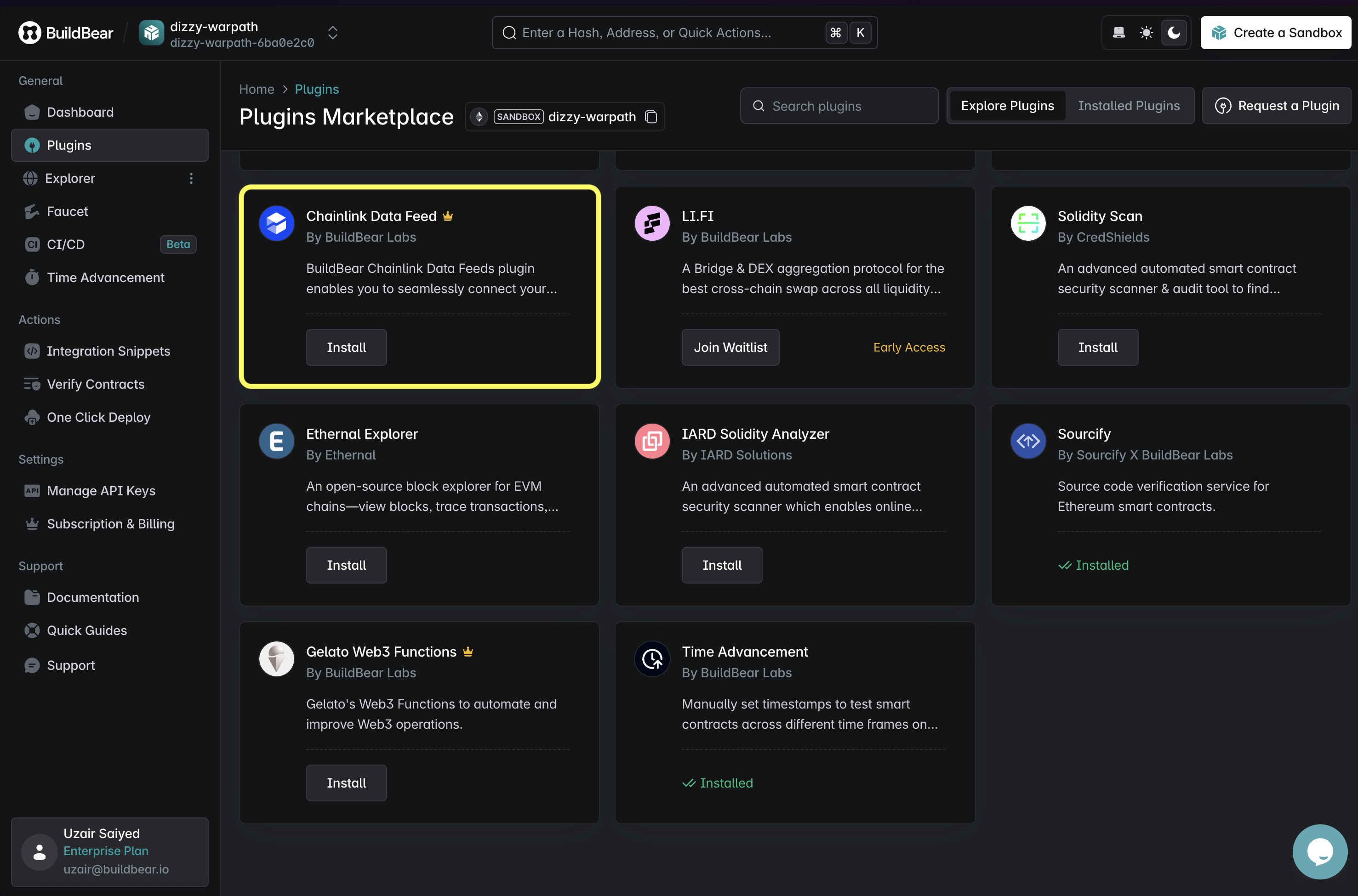Click the dizzy-warpath sandbox cube icon

pyautogui.click(x=151, y=33)
